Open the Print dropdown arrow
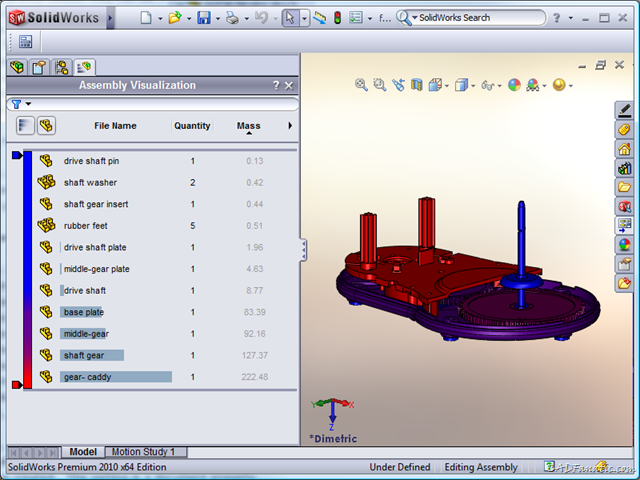The width and height of the screenshot is (640, 480). point(247,18)
